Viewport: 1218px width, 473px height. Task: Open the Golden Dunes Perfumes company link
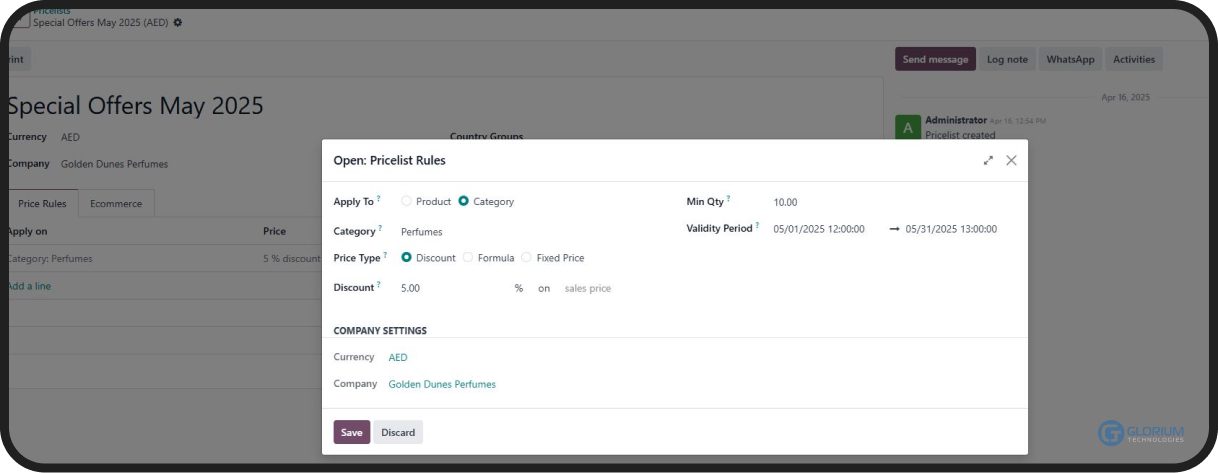(441, 384)
